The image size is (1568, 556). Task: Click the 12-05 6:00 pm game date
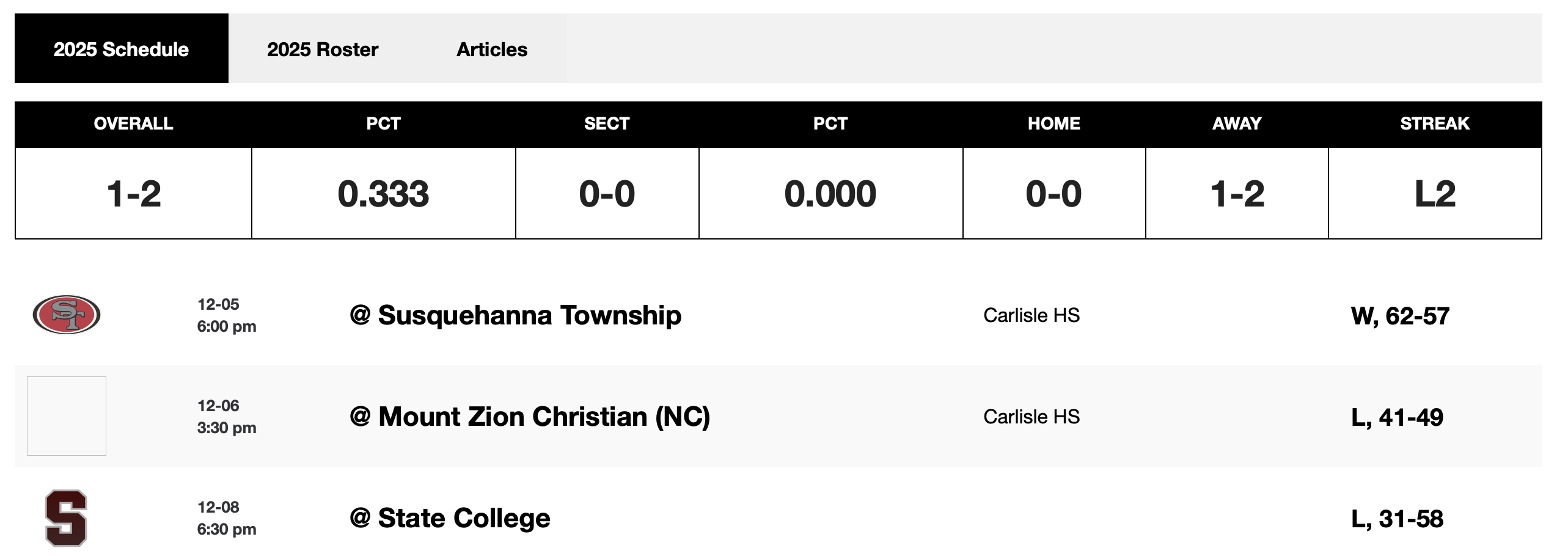point(226,315)
